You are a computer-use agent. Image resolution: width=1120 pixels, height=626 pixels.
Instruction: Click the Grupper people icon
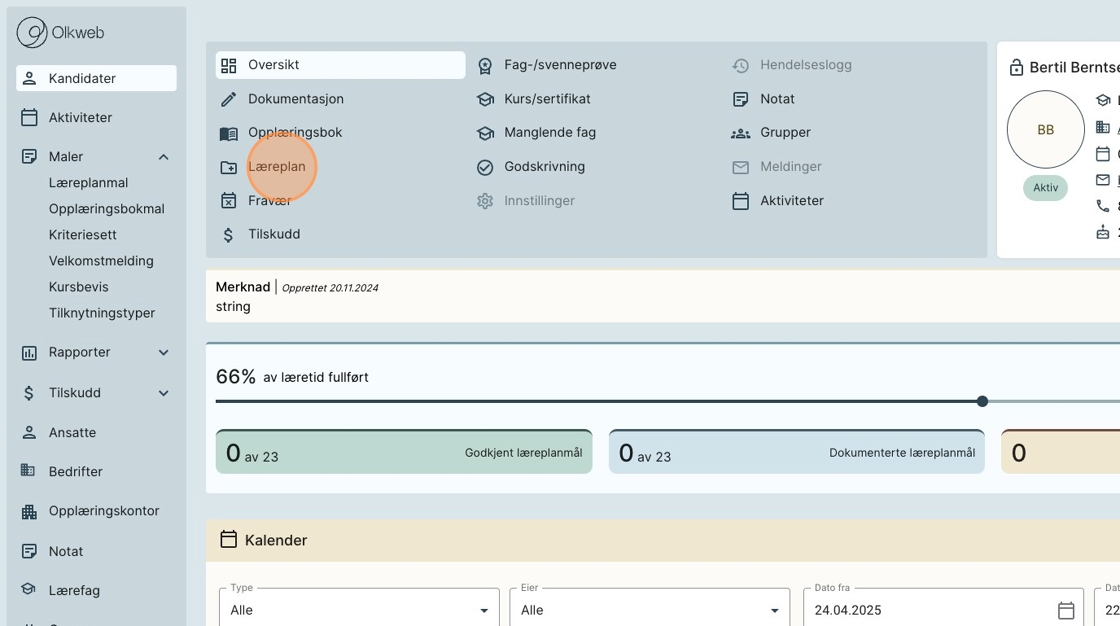point(741,134)
